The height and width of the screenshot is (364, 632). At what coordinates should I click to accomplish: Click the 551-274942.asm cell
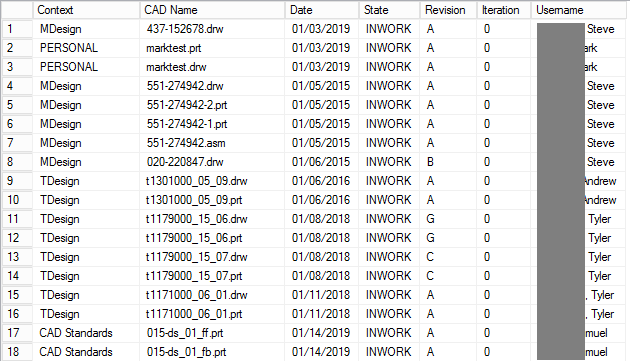212,143
